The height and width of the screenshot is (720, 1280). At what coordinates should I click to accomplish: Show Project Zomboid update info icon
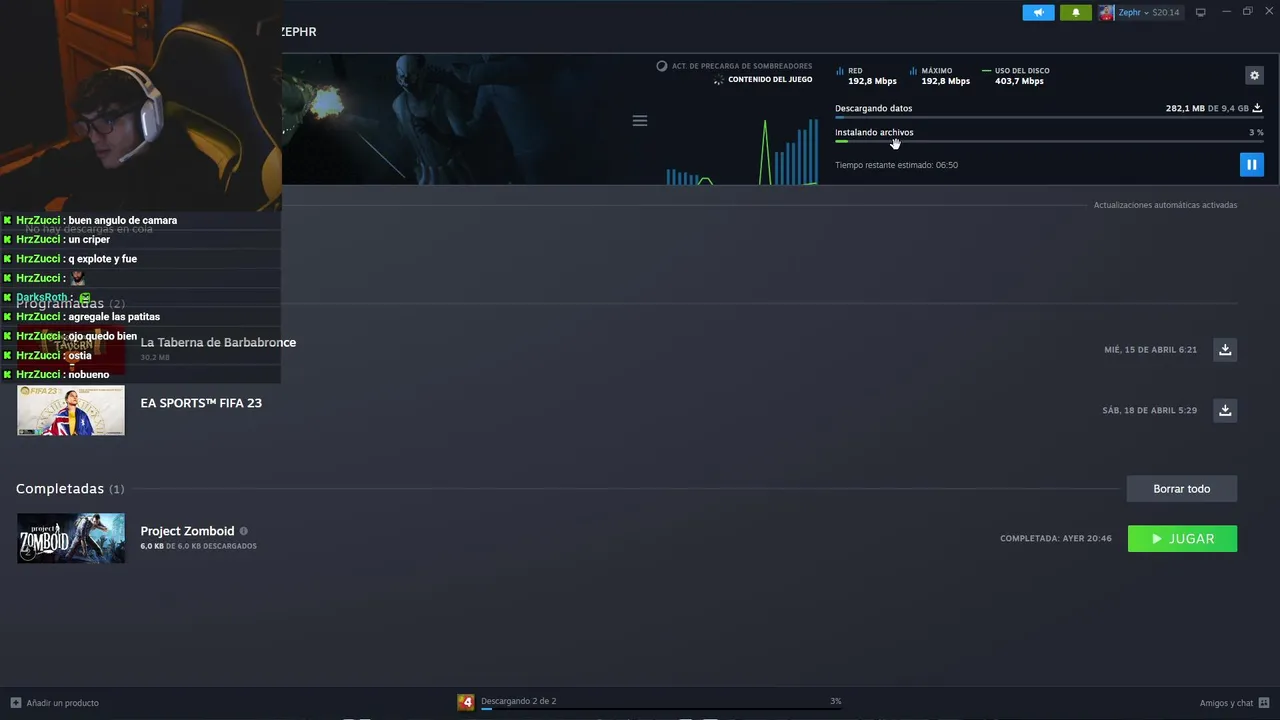(243, 531)
